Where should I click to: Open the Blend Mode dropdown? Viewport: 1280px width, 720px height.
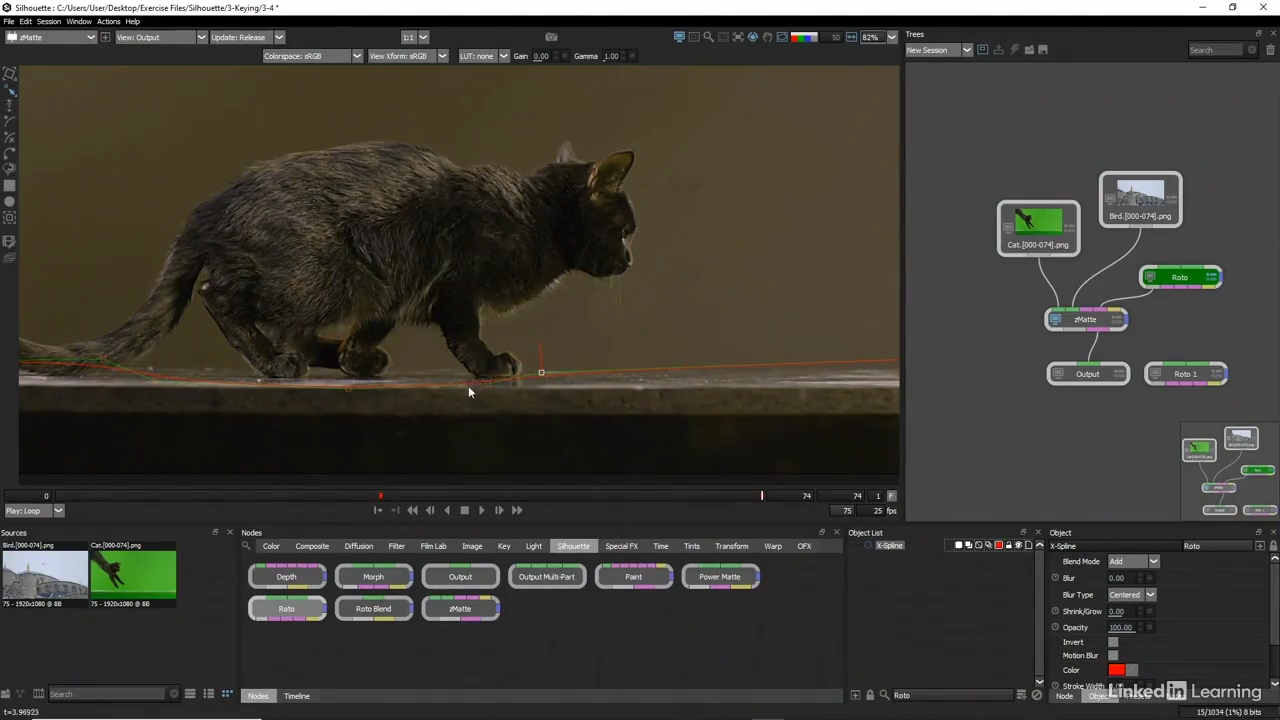(1132, 562)
